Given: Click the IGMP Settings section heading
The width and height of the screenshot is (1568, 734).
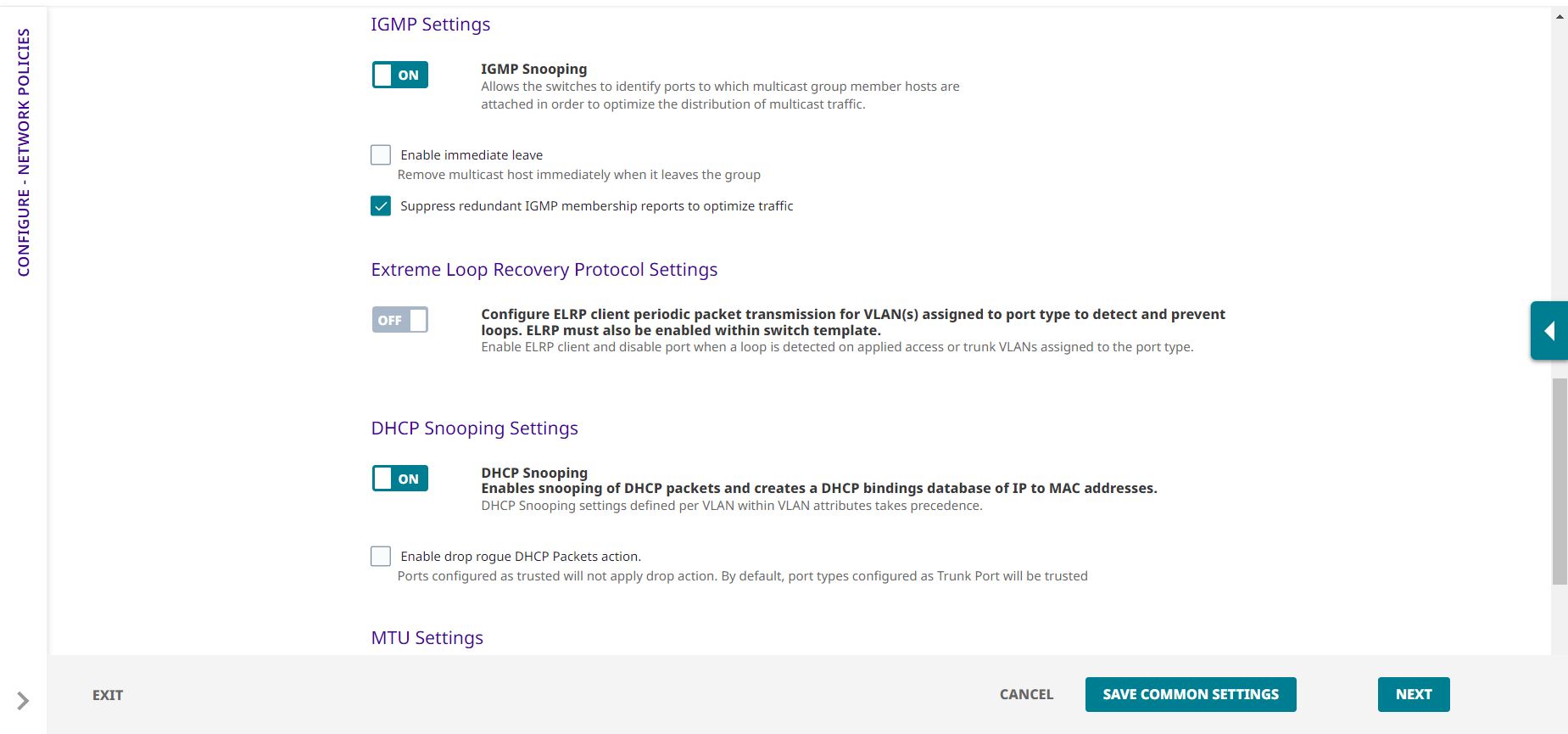Looking at the screenshot, I should pos(429,25).
